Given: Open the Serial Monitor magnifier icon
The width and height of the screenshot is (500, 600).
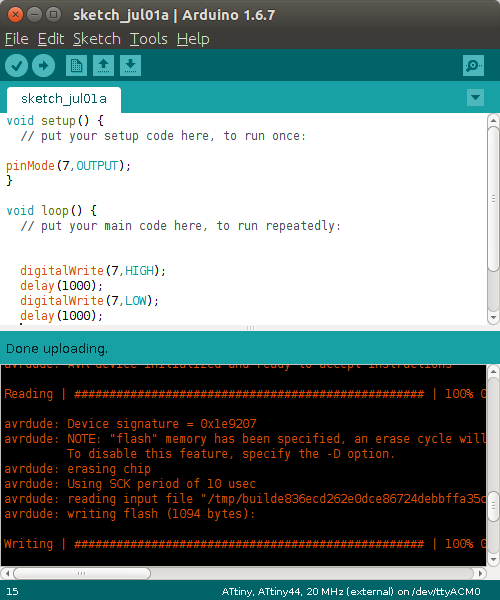Looking at the screenshot, I should (473, 65).
